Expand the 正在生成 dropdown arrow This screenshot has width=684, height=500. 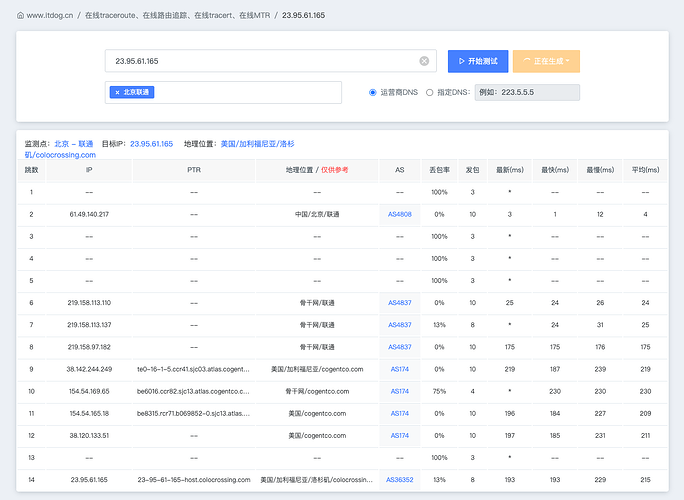pyautogui.click(x=568, y=61)
